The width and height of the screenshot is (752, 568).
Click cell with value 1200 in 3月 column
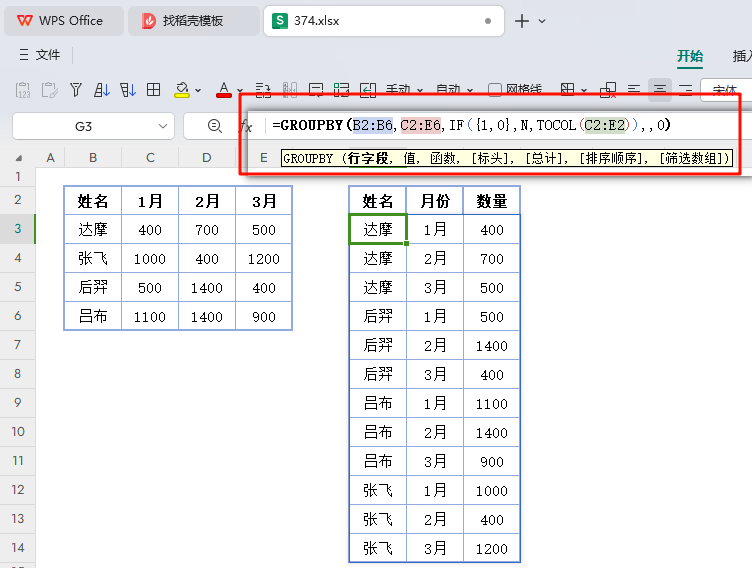pos(264,258)
